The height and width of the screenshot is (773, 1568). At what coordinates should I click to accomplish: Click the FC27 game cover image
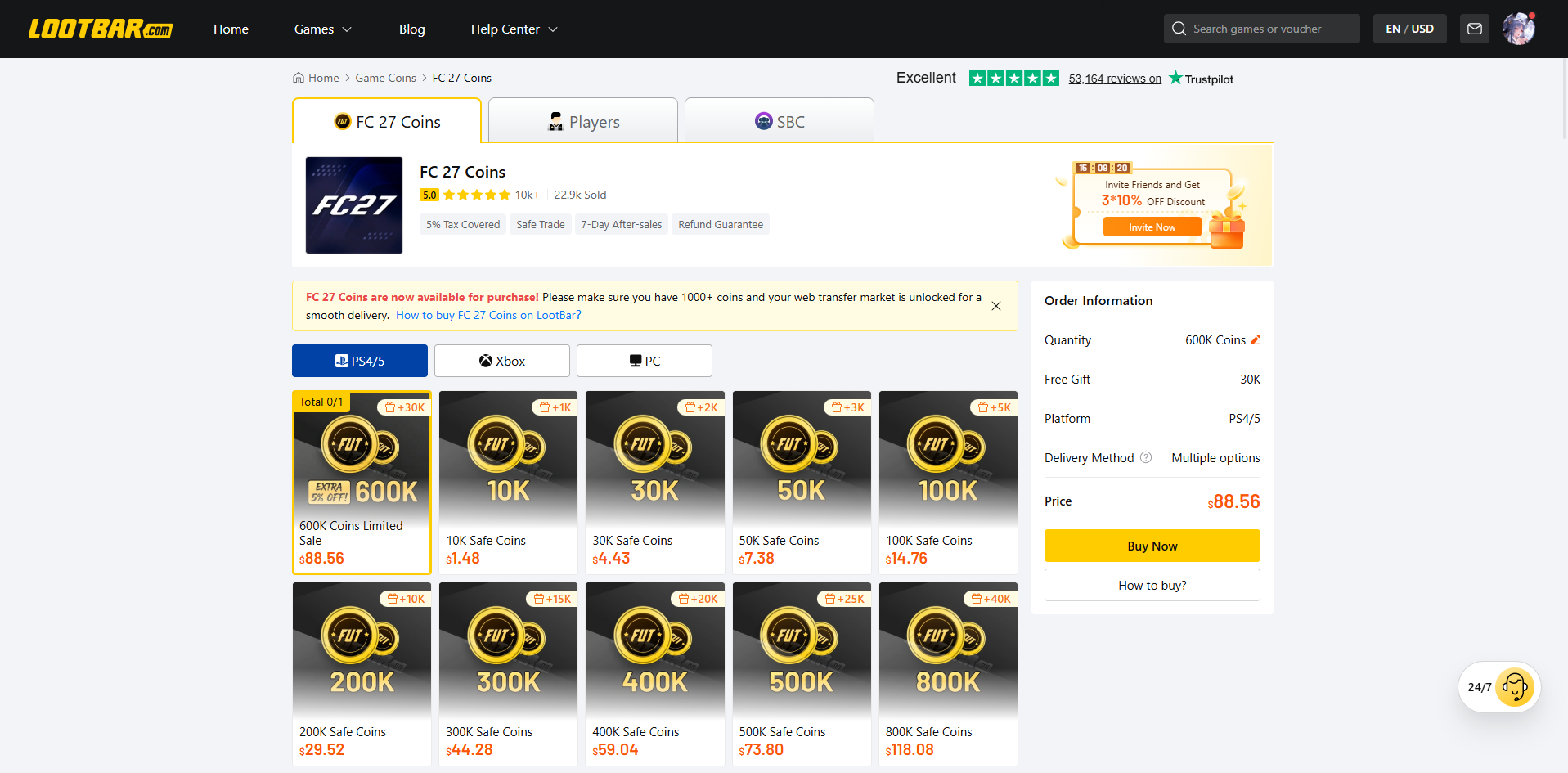[x=354, y=205]
